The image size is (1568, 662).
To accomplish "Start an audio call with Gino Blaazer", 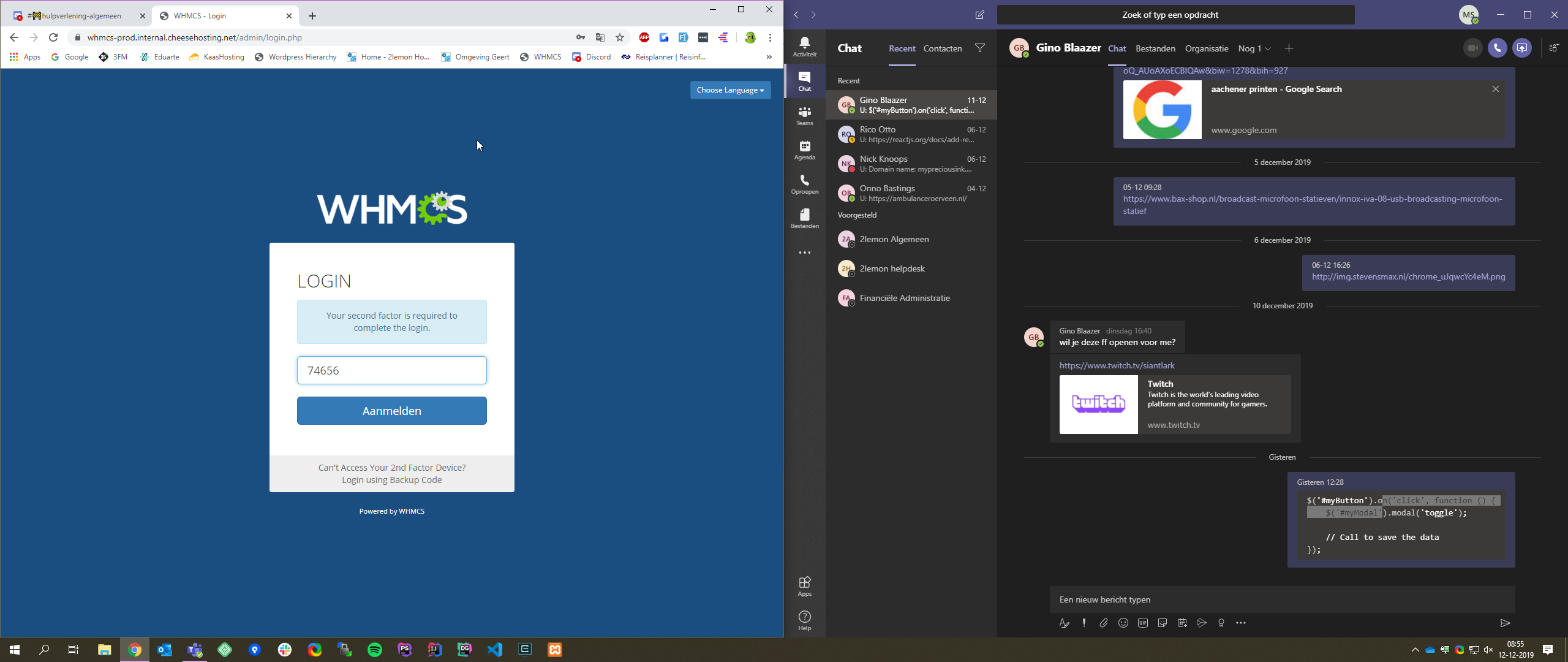I will pyautogui.click(x=1497, y=48).
